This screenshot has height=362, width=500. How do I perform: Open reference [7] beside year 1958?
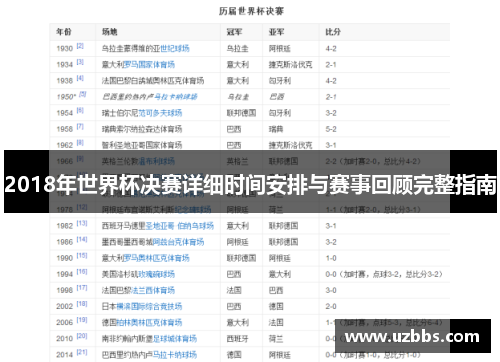click(x=80, y=126)
